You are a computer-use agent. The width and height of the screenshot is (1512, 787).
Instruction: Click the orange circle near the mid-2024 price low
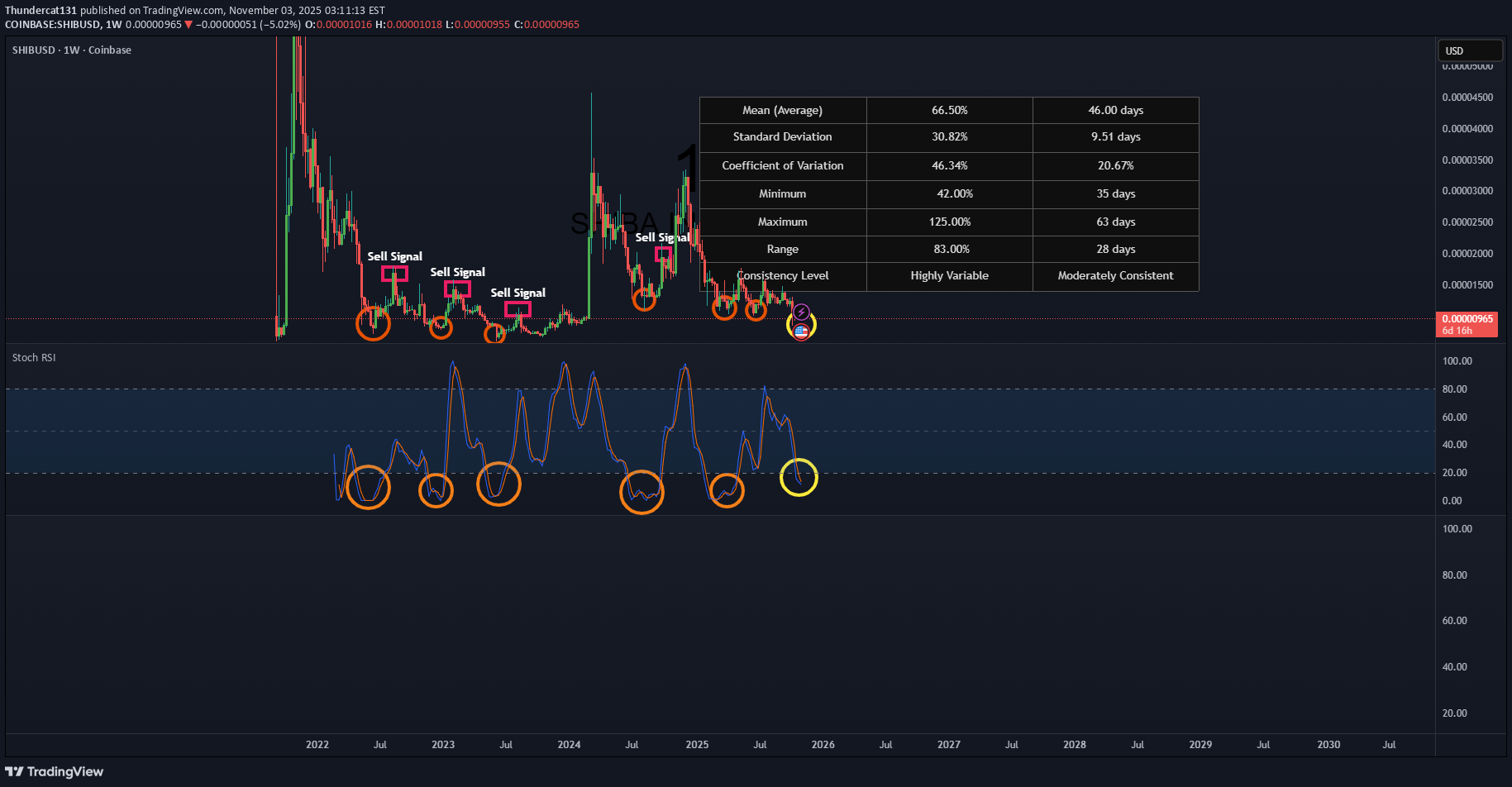(x=644, y=299)
